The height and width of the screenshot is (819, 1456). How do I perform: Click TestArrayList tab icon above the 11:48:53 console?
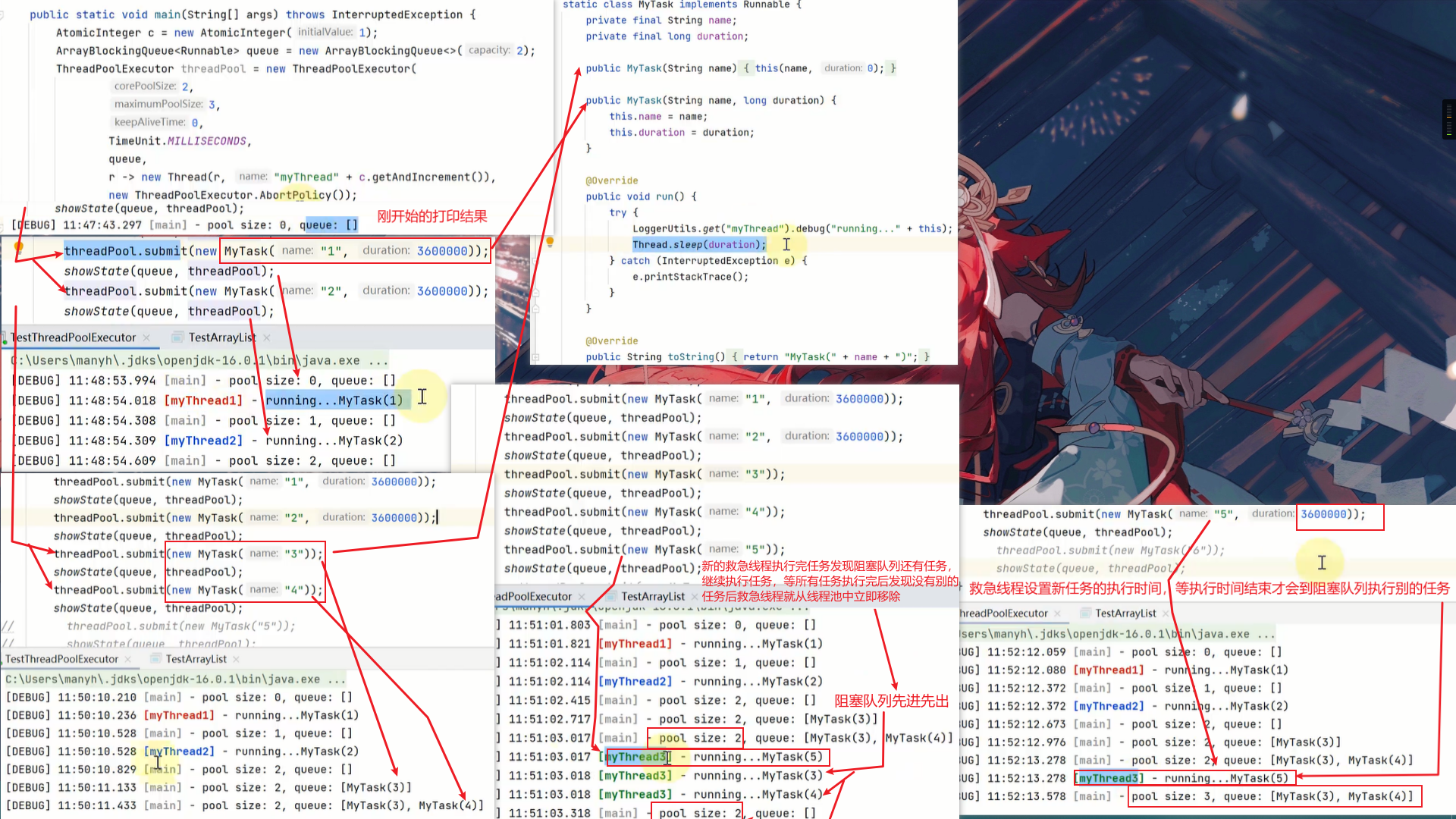pos(177,337)
